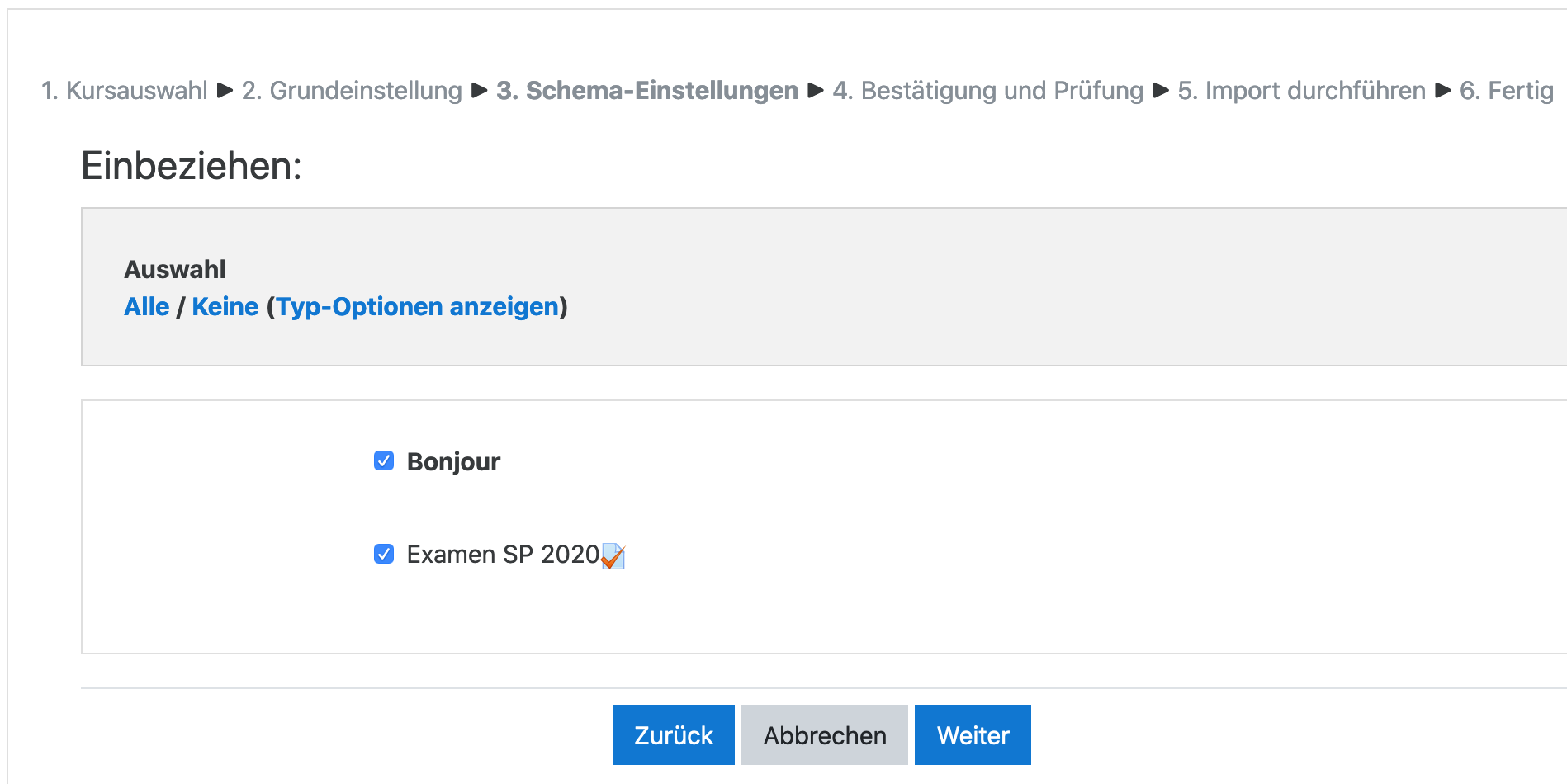The height and width of the screenshot is (784, 1567).
Task: Proceed with the Weiter button
Action: (x=973, y=734)
